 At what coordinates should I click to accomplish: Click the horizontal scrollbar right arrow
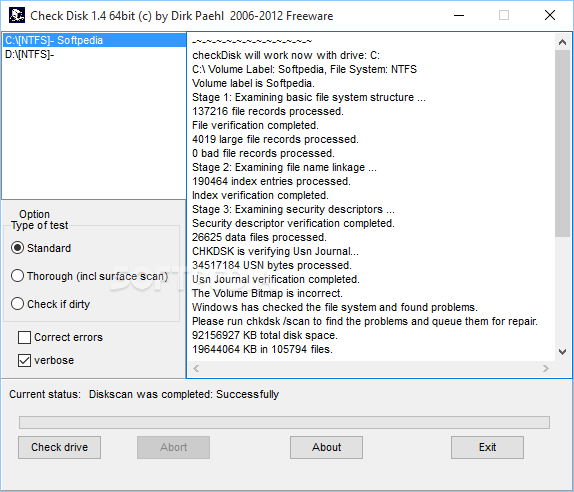point(546,368)
